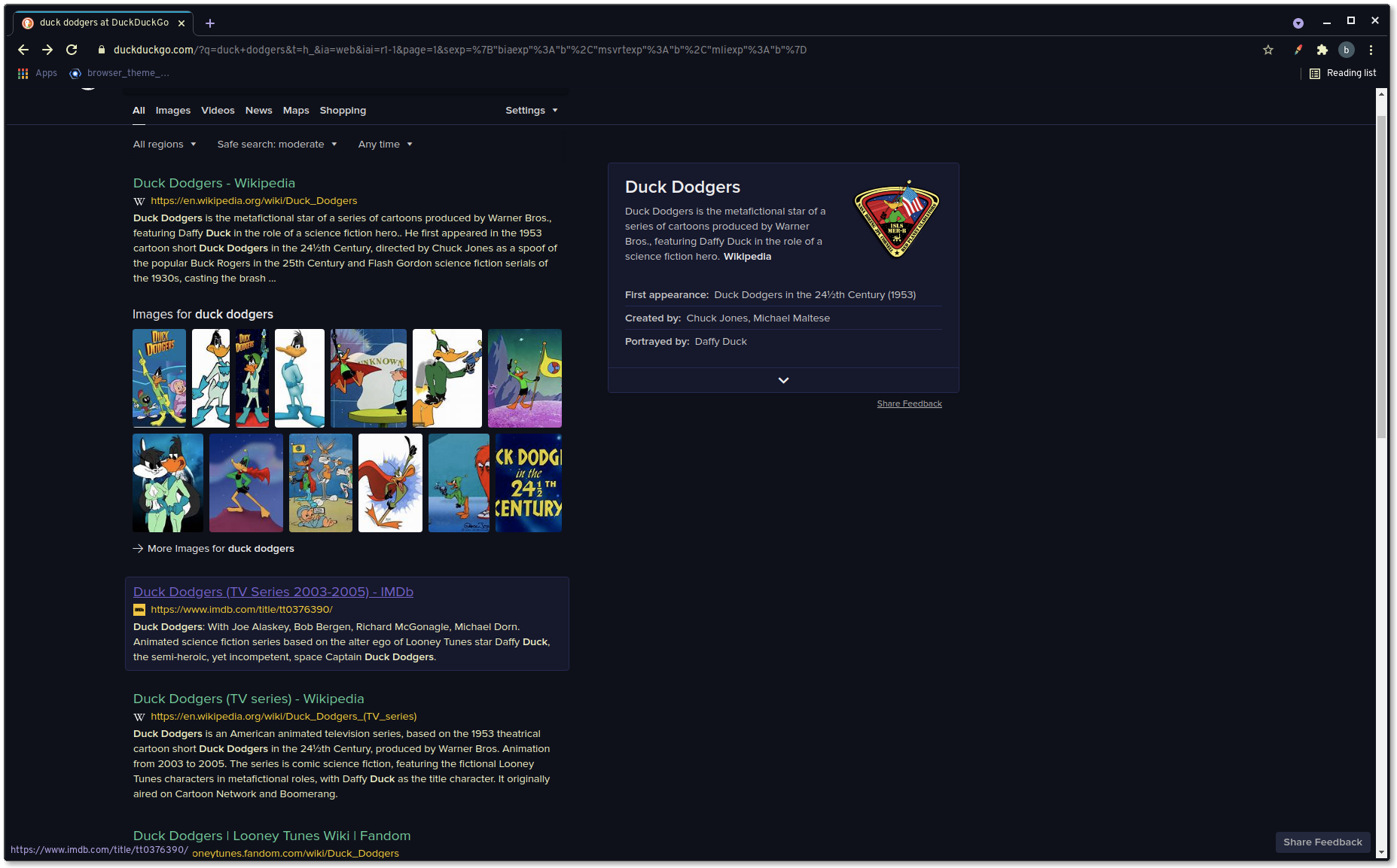This screenshot has height=868, width=1397.
Task: Click the scrollbar down arrow
Action: tap(1381, 852)
